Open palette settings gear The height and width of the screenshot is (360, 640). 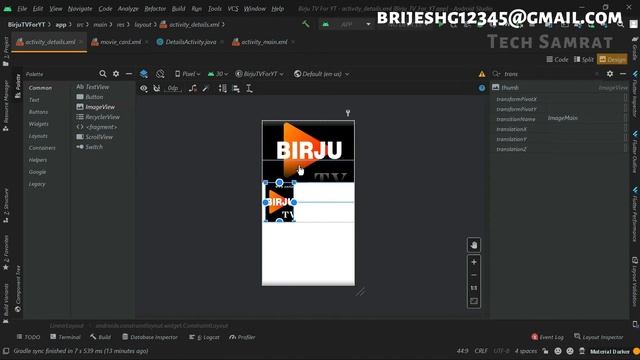(116, 74)
